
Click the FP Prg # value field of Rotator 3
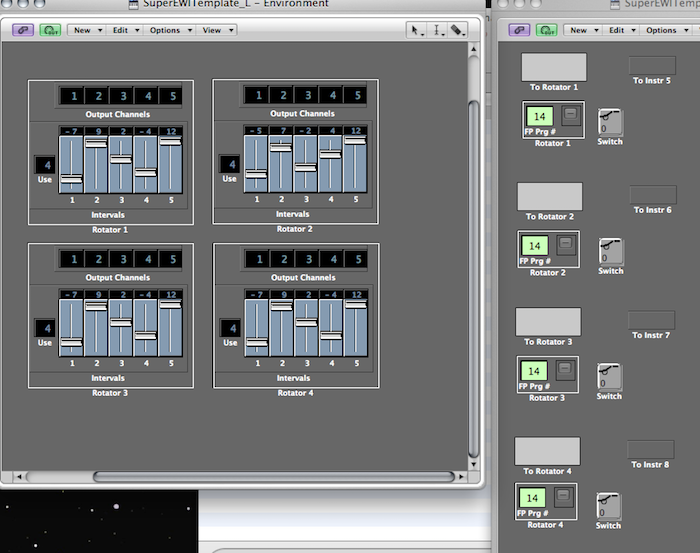pos(533,371)
